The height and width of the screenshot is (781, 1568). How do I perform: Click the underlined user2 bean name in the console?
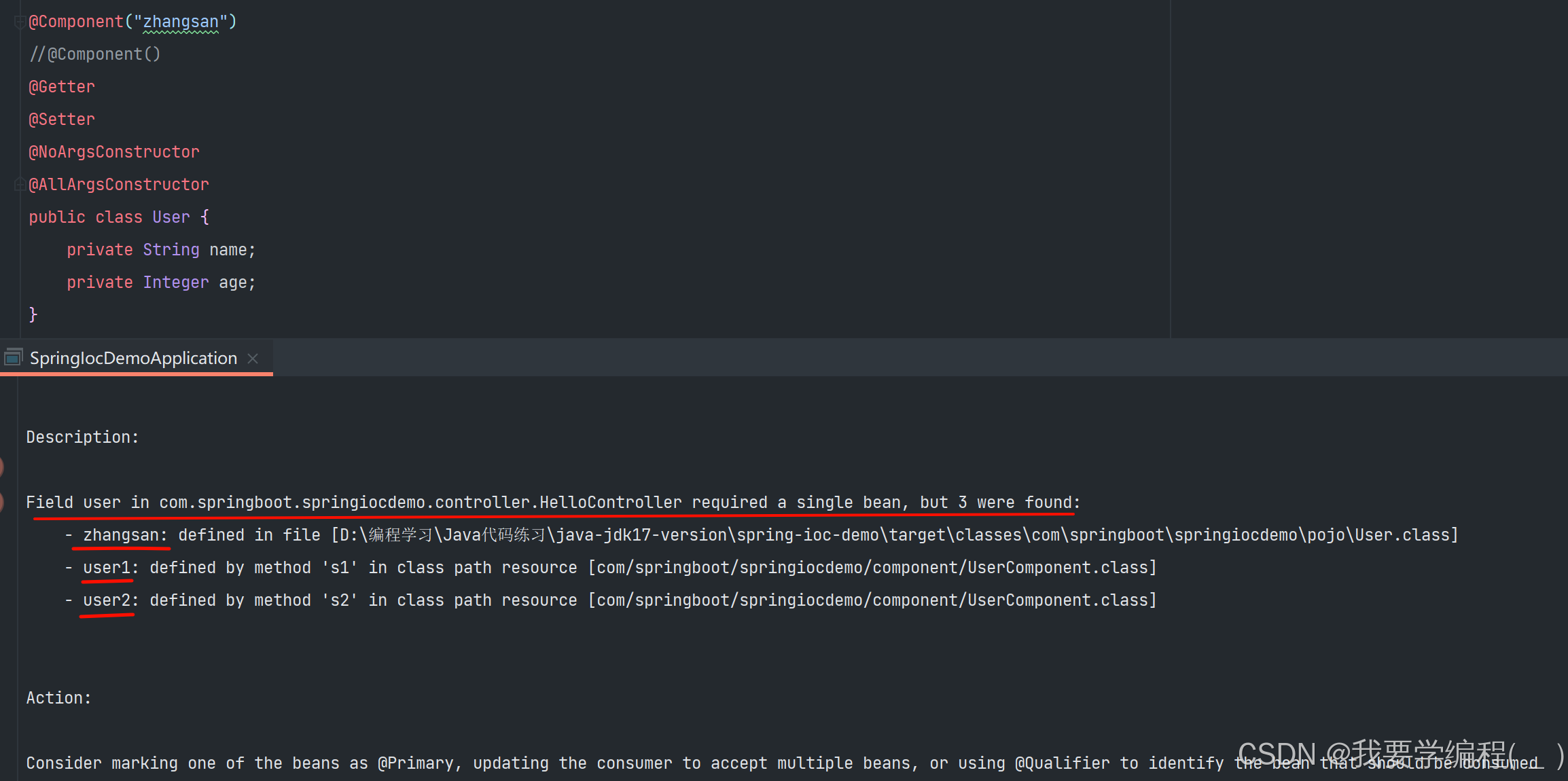[x=107, y=600]
